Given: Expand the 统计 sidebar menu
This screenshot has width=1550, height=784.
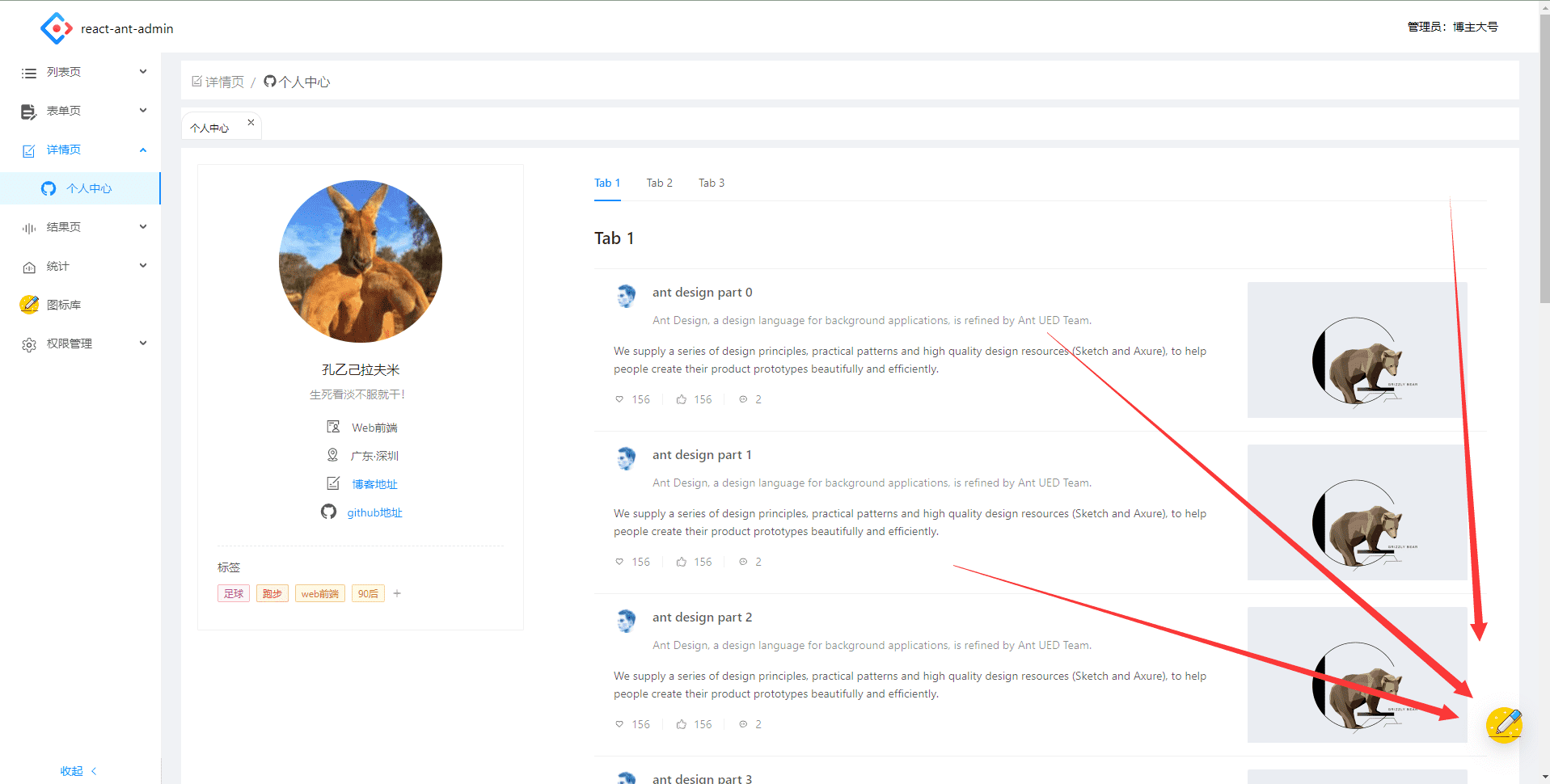Looking at the screenshot, I should point(80,266).
